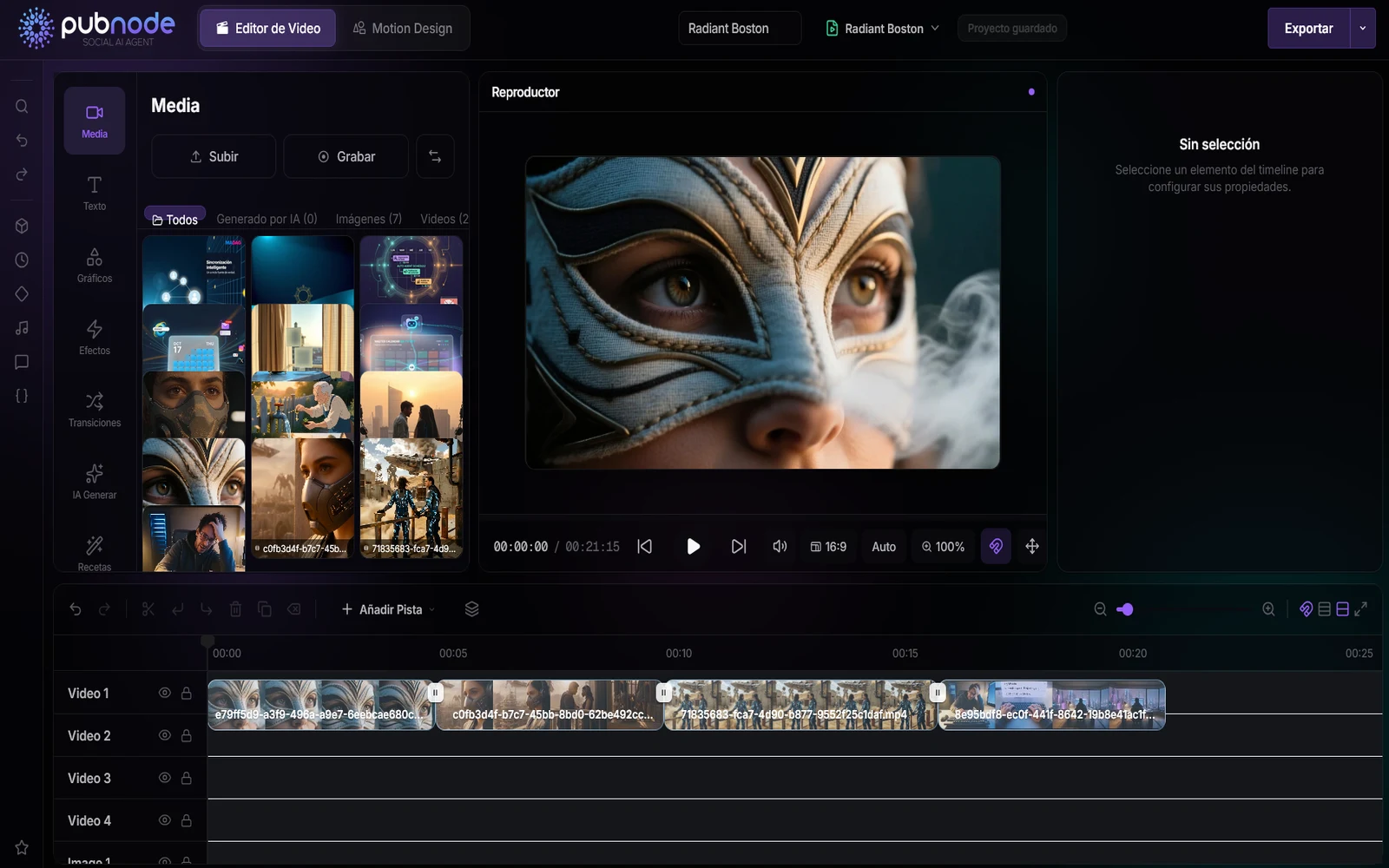Toggle visibility eye of Video 2 track

164,735
